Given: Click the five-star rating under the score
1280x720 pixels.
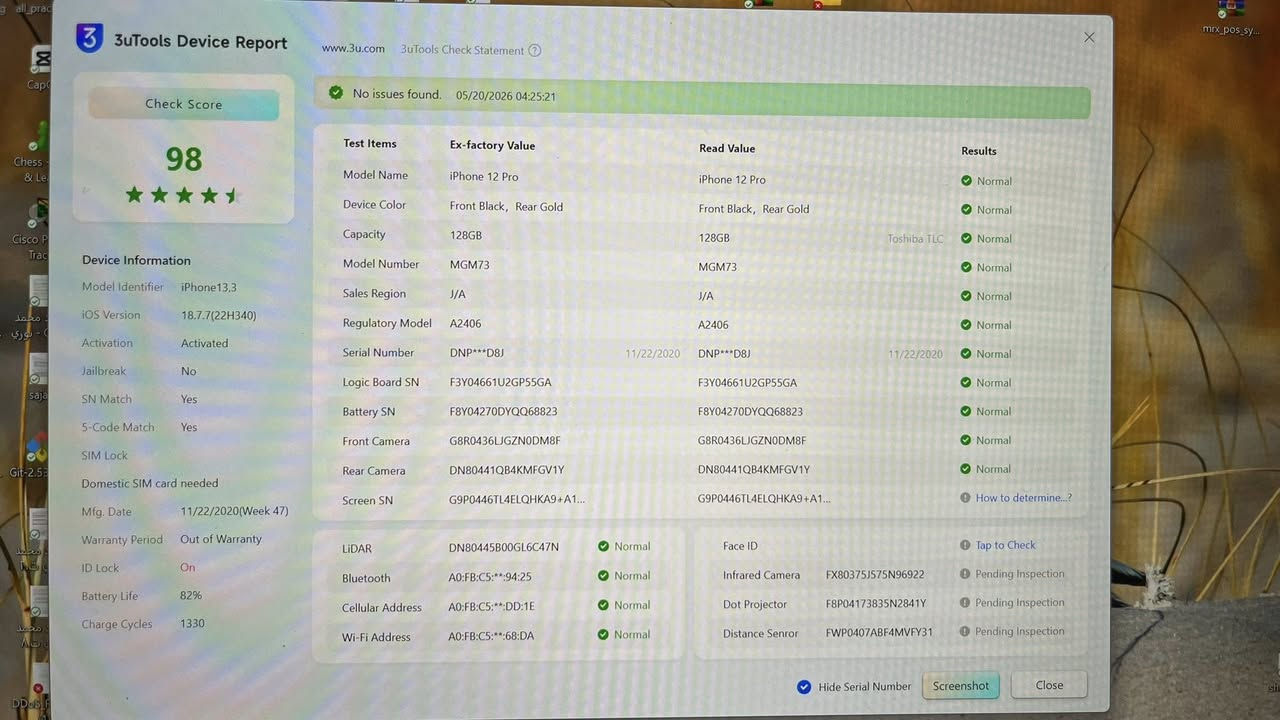Looking at the screenshot, I should 184,195.
